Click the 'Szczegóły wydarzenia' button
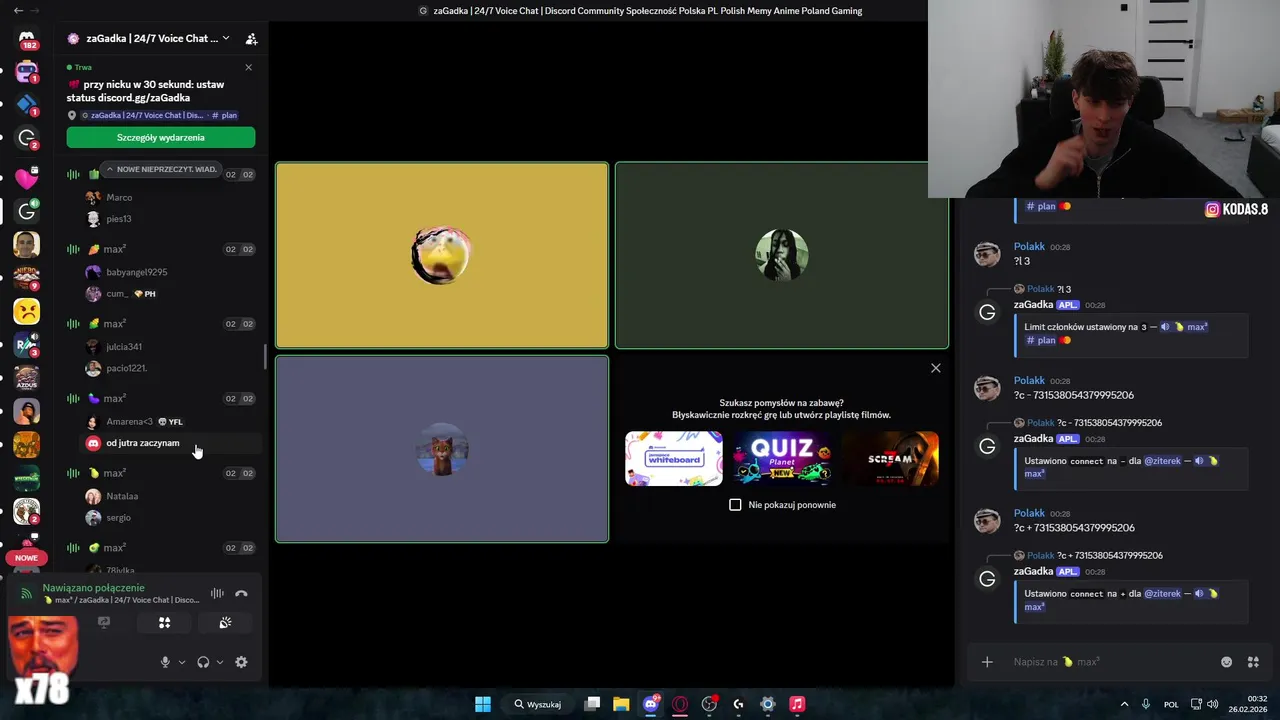 pos(161,137)
